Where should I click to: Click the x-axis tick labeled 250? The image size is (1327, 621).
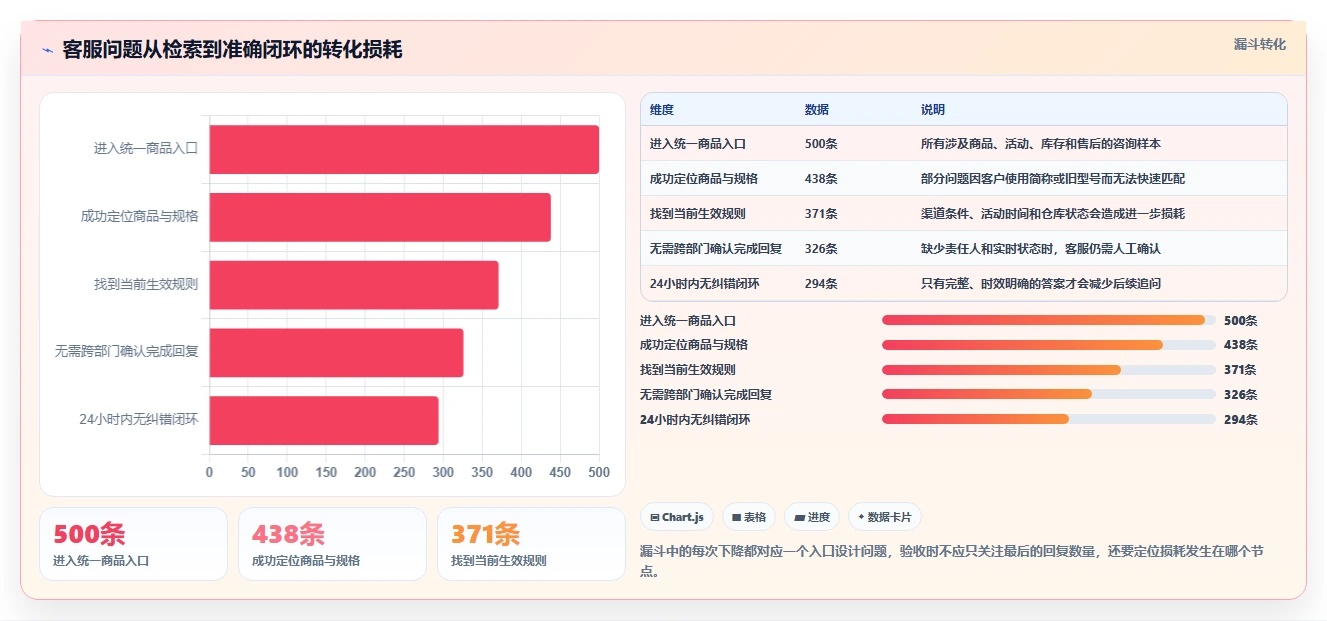click(x=404, y=472)
